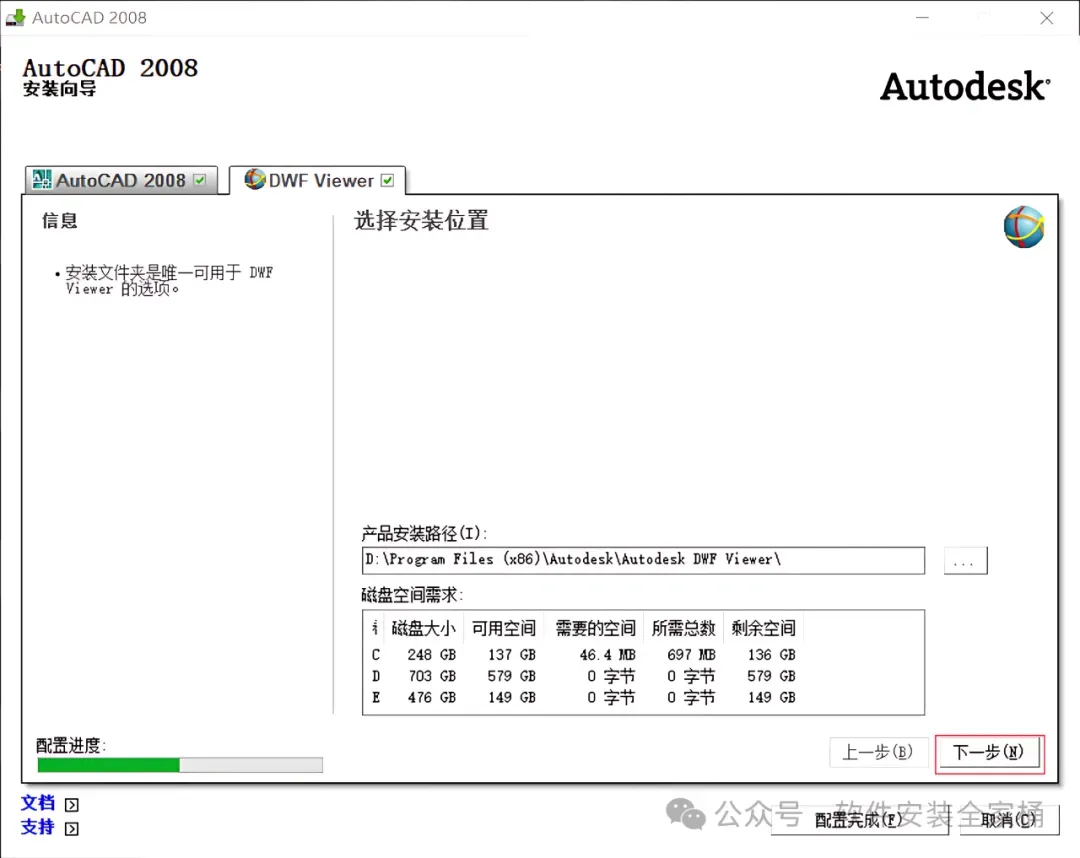The width and height of the screenshot is (1080, 858).
Task: Click the 下一步(N) button
Action: coord(989,753)
